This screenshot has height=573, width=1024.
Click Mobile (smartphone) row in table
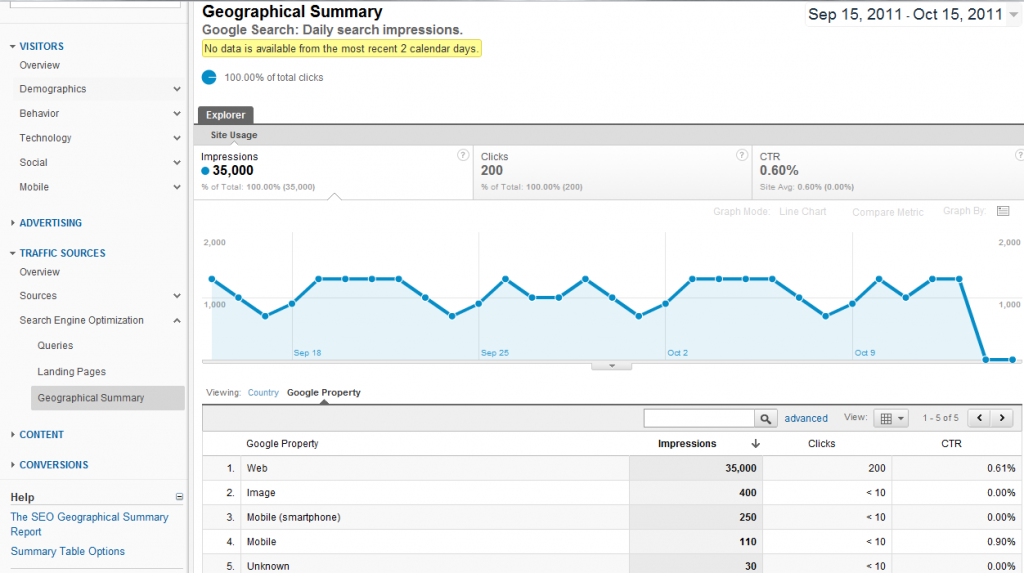pos(613,517)
